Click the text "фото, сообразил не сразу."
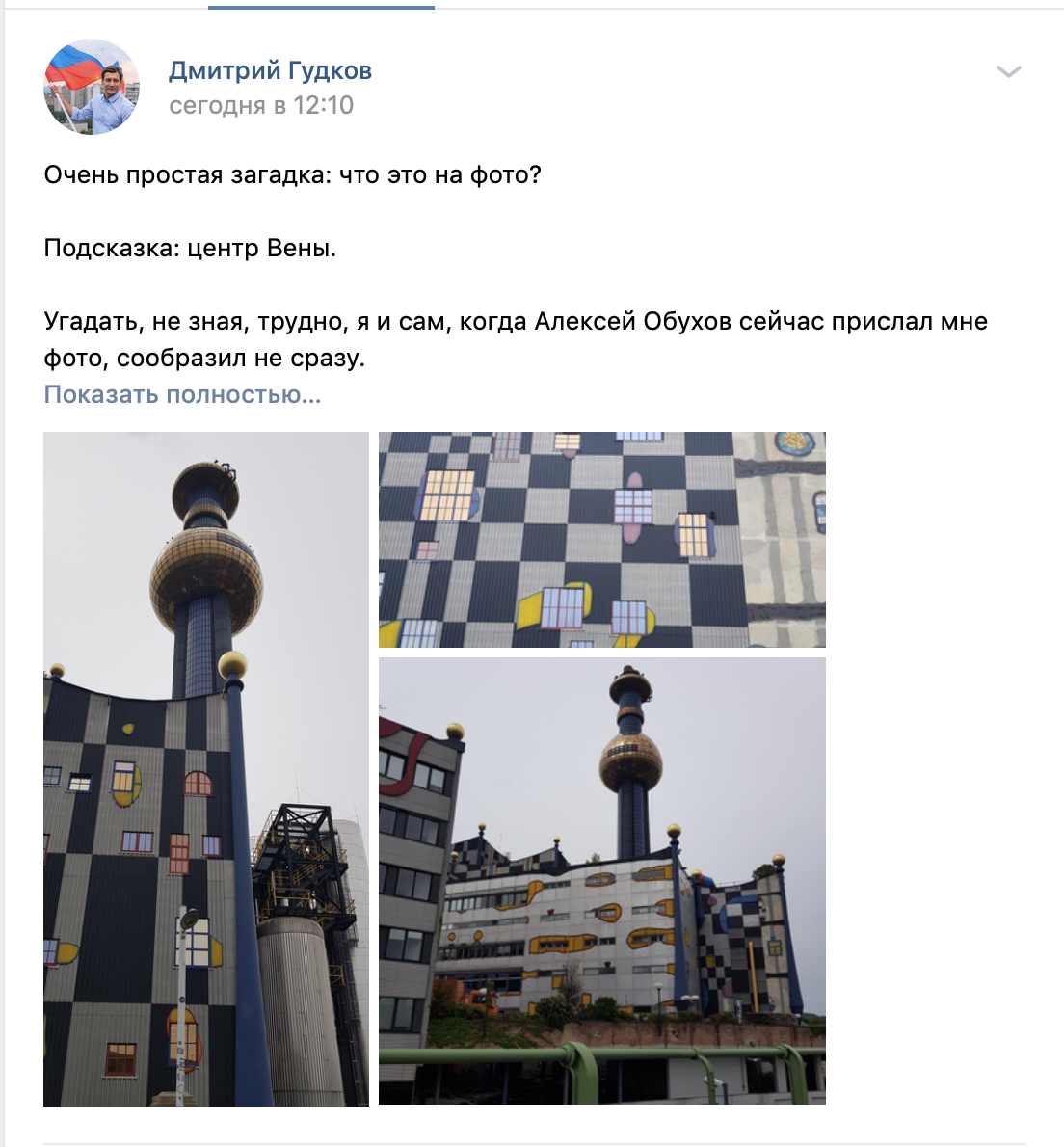Viewport: 1064px width, 1147px height. click(x=204, y=358)
